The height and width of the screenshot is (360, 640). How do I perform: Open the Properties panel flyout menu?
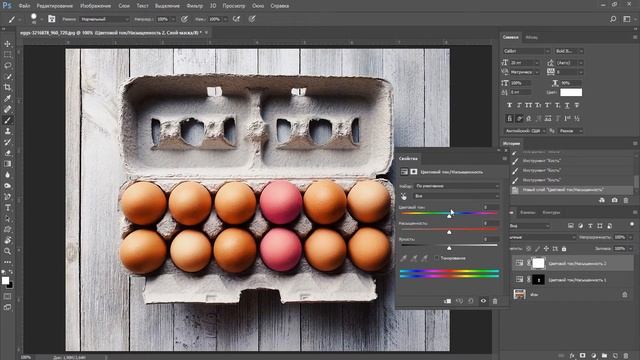[505, 159]
